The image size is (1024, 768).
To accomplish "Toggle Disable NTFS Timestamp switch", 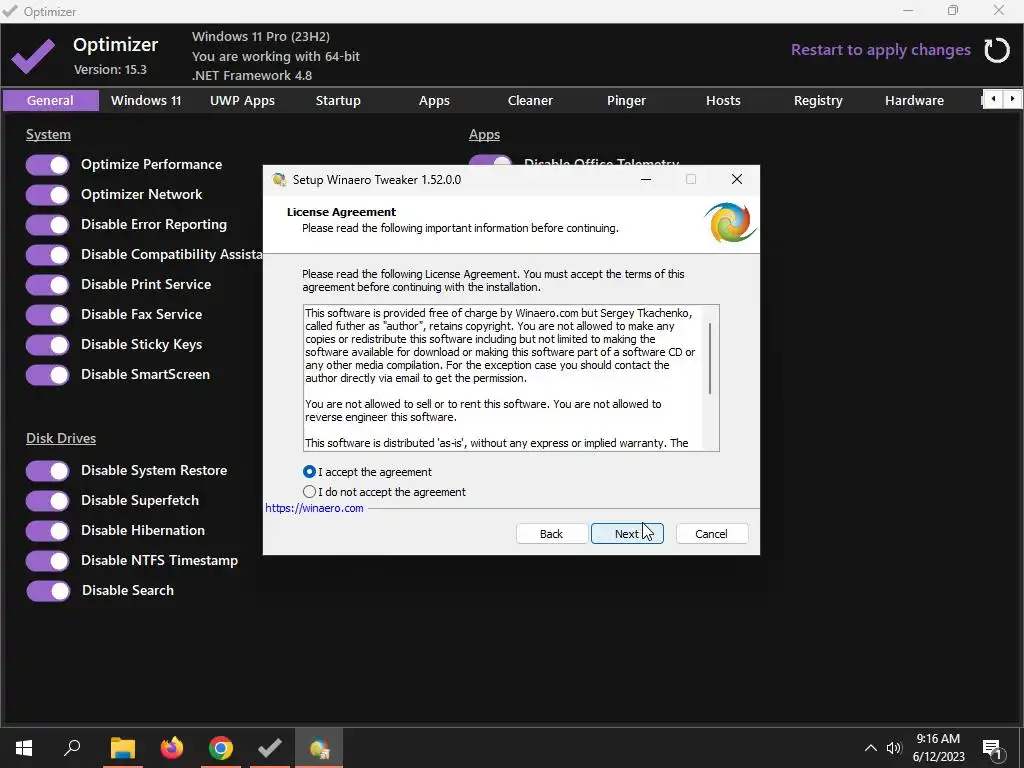I will (47, 561).
